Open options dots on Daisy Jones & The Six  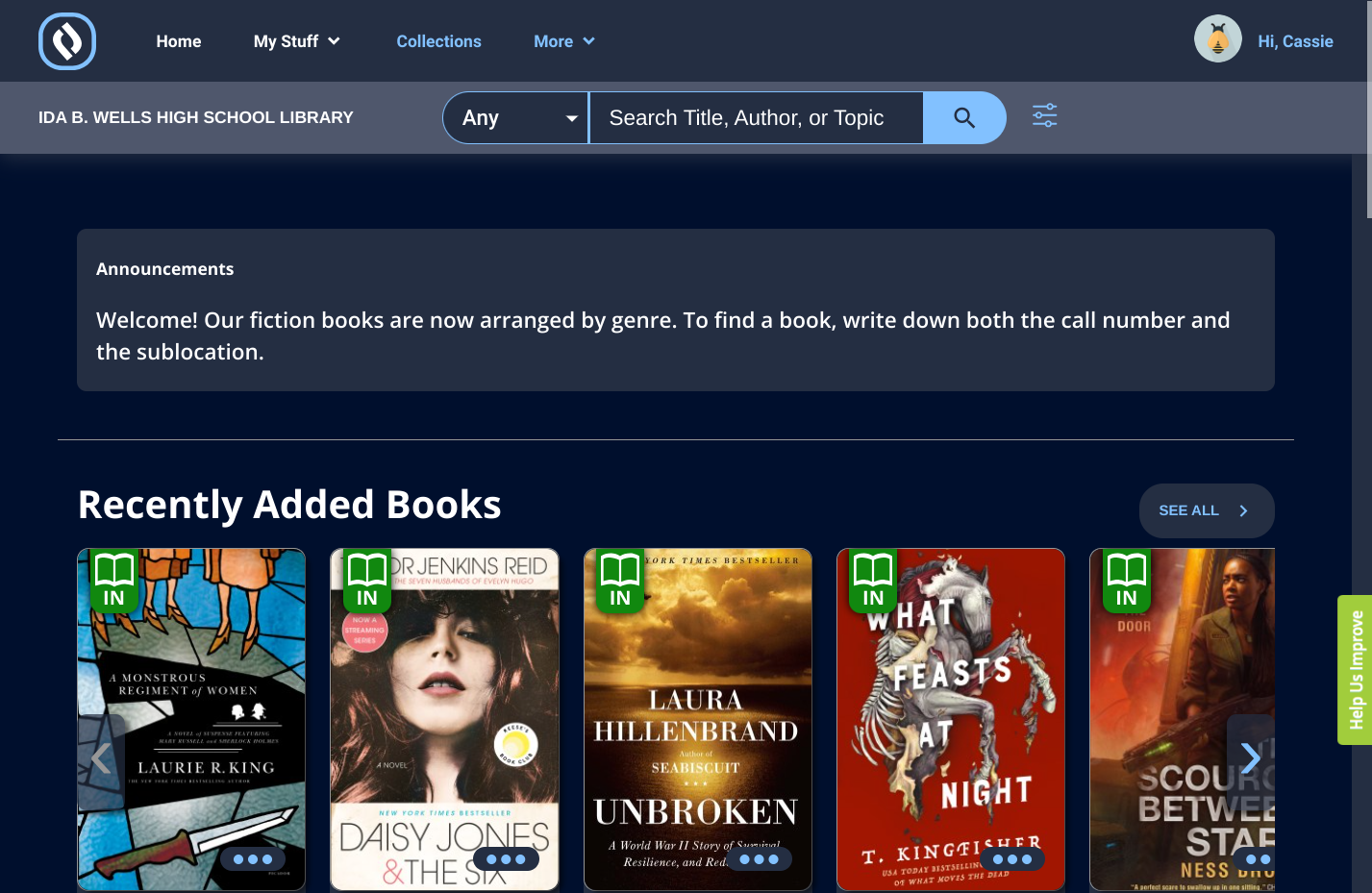click(506, 859)
